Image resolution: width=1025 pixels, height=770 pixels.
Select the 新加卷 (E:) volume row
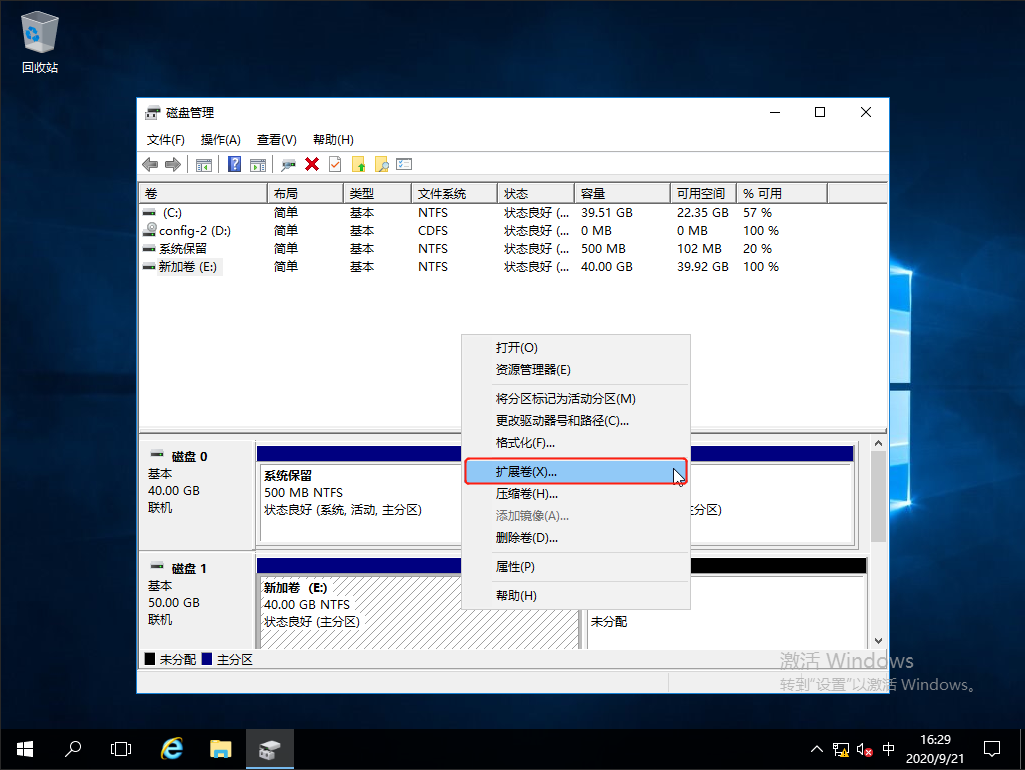(188, 267)
